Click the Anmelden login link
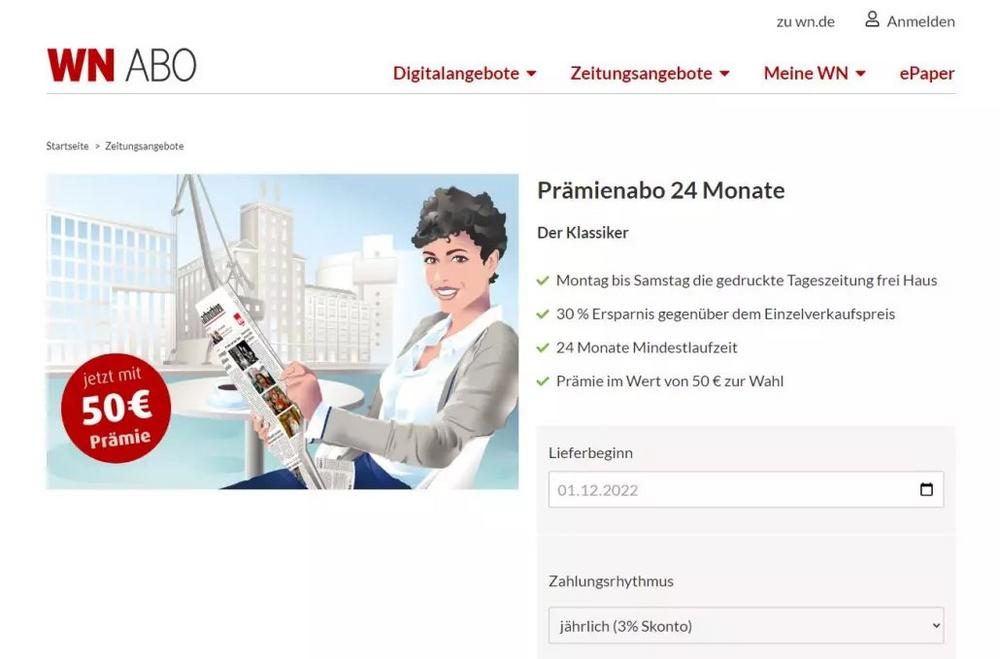 tap(921, 22)
